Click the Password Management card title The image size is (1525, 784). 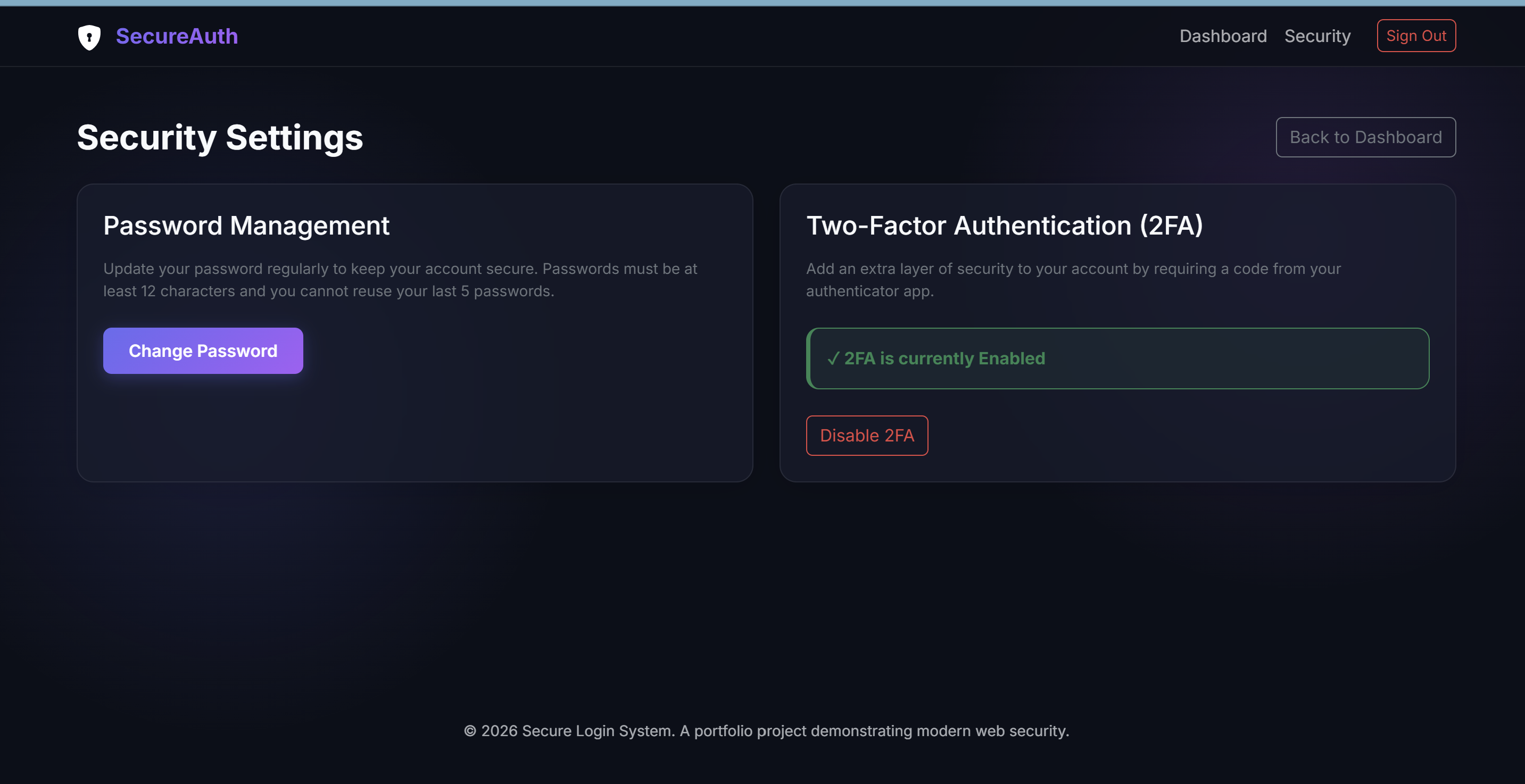point(246,226)
